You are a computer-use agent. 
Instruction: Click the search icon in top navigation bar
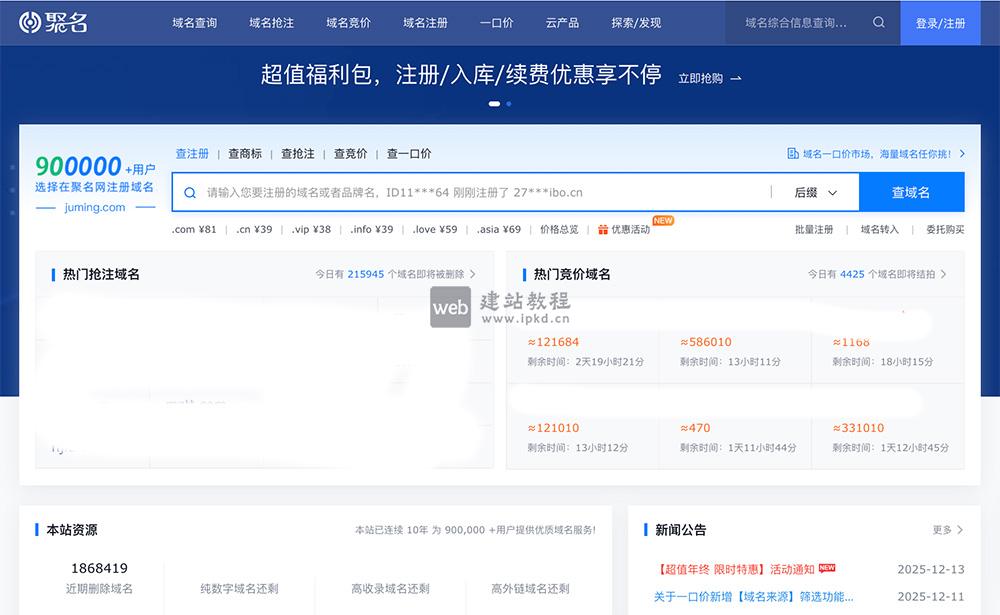coord(878,21)
